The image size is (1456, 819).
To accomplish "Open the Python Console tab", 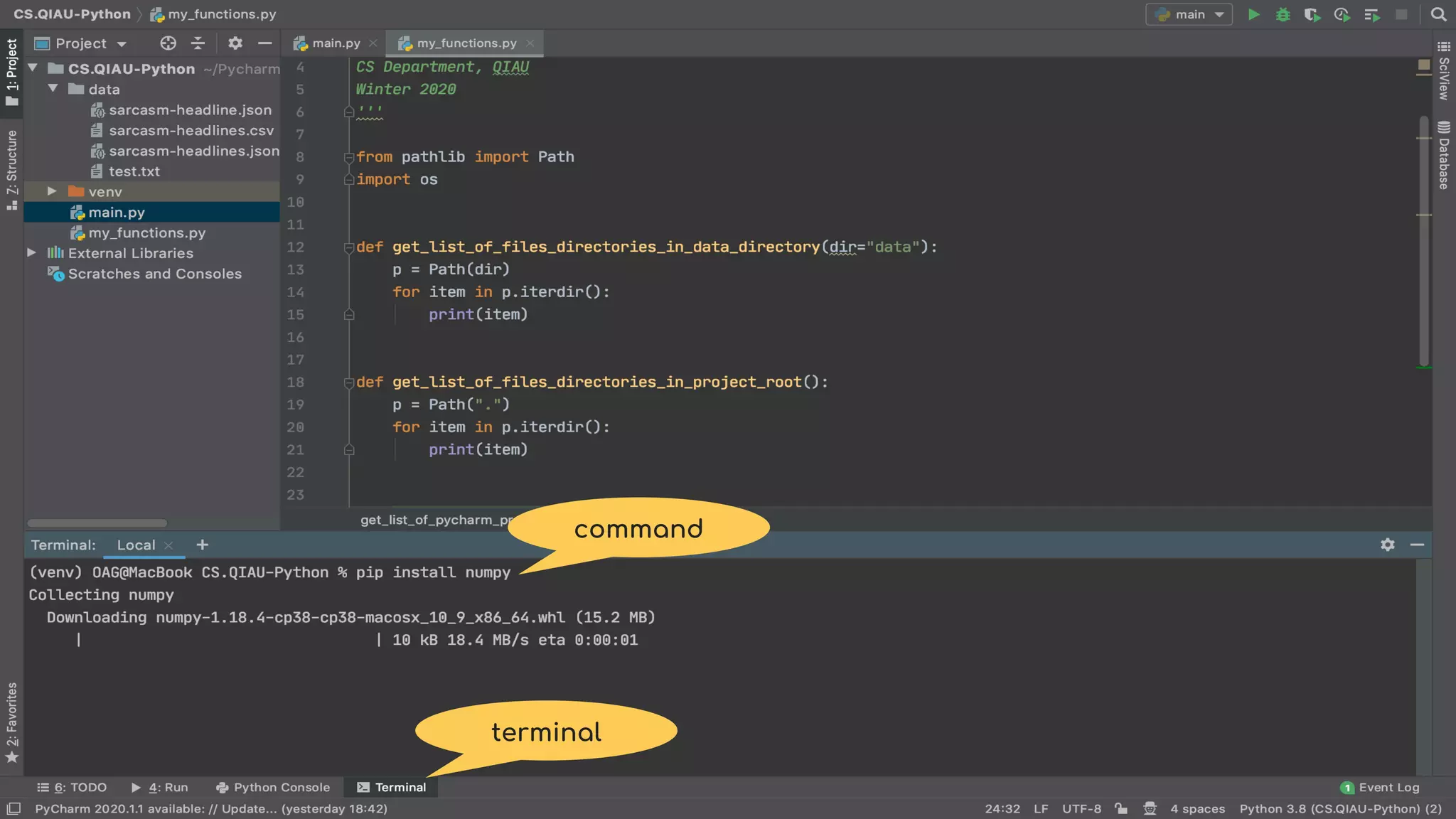I will (273, 788).
